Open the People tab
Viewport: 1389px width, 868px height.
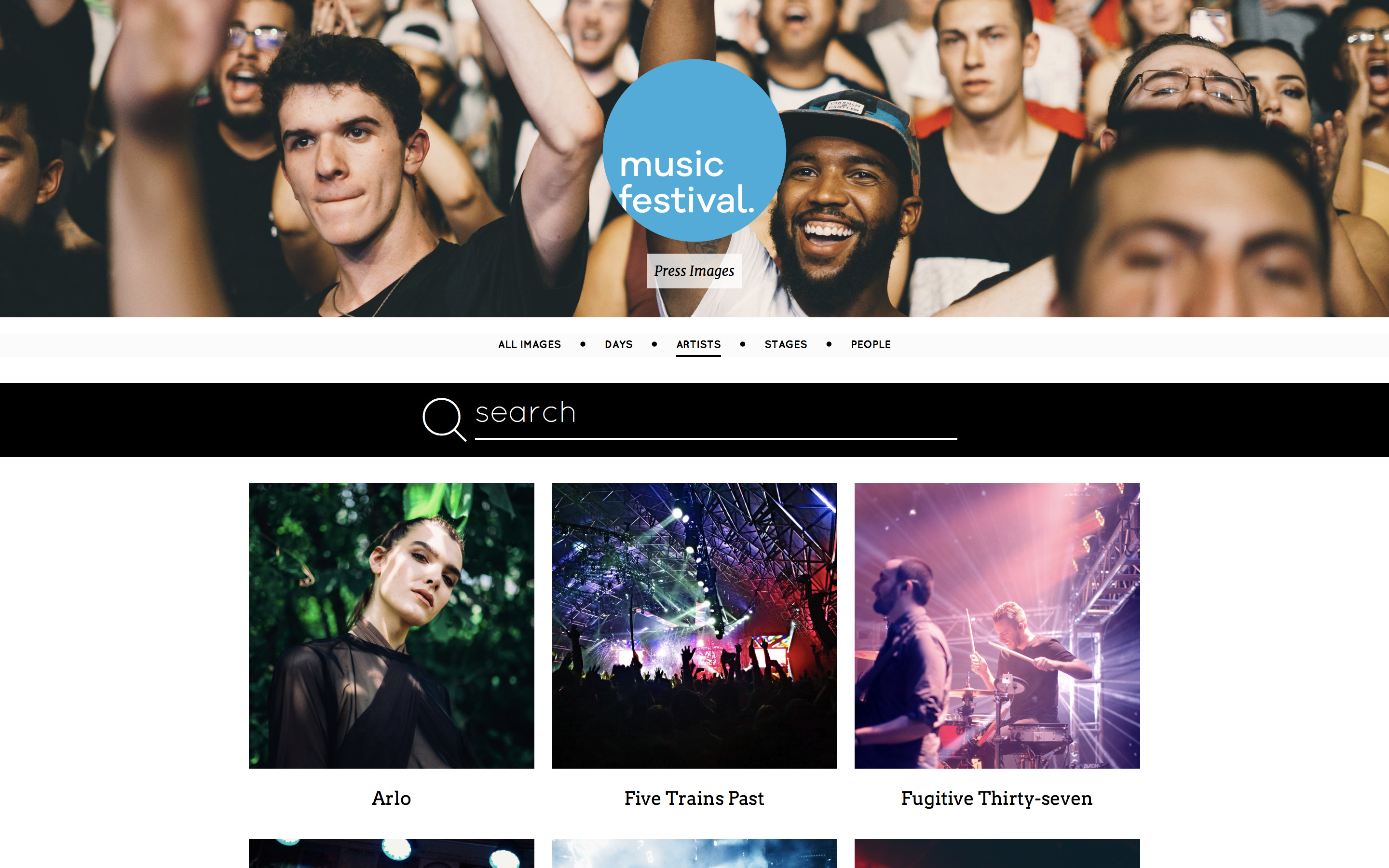pos(871,344)
